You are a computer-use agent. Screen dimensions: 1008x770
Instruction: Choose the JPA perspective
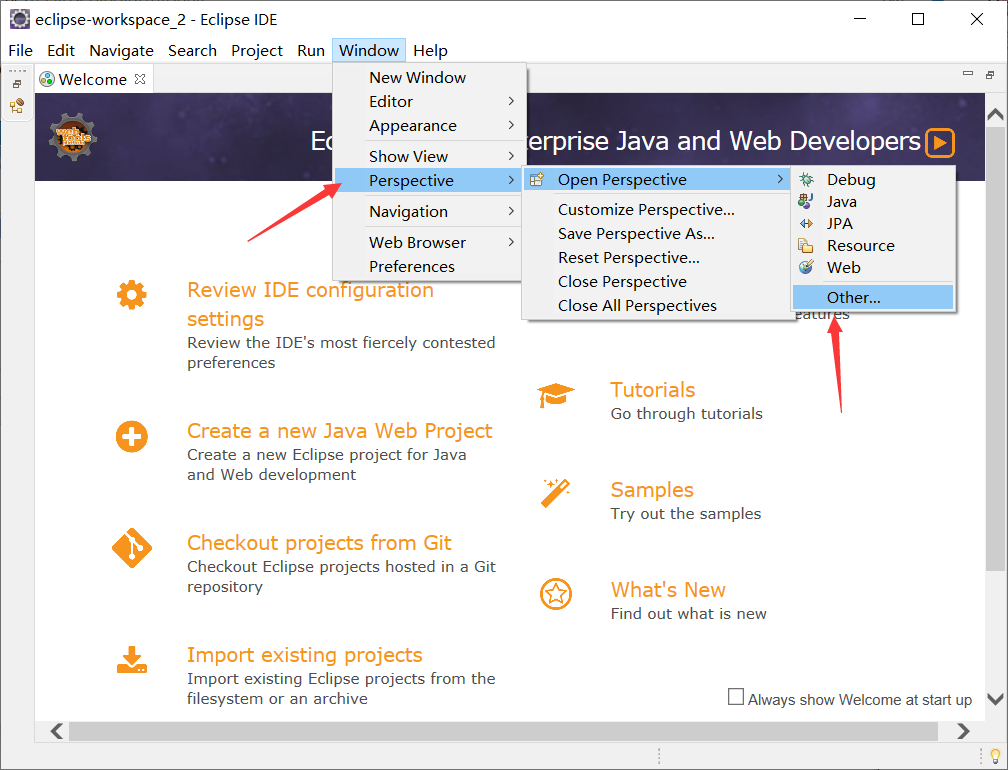point(873,224)
